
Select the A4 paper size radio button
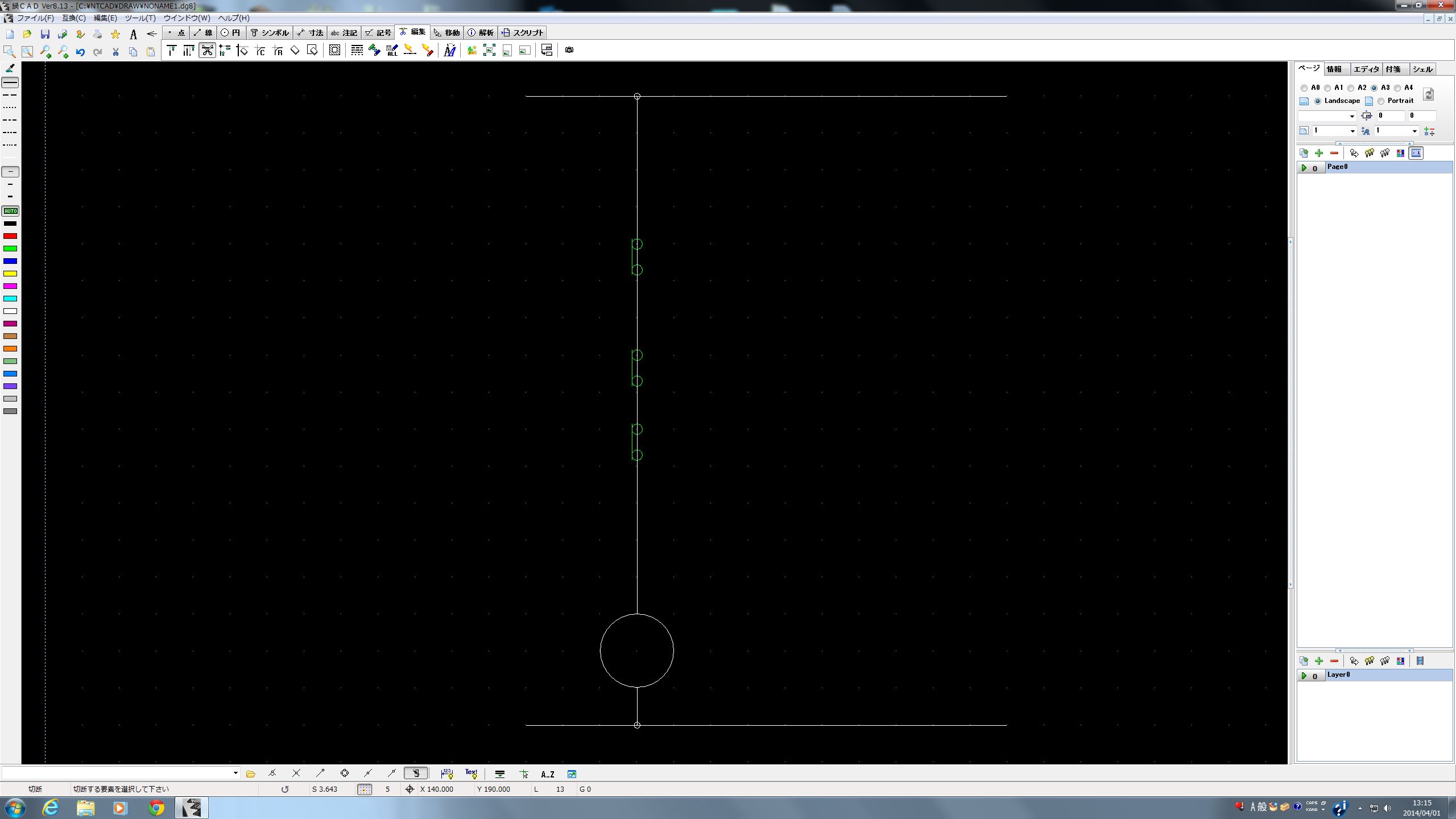point(1397,88)
